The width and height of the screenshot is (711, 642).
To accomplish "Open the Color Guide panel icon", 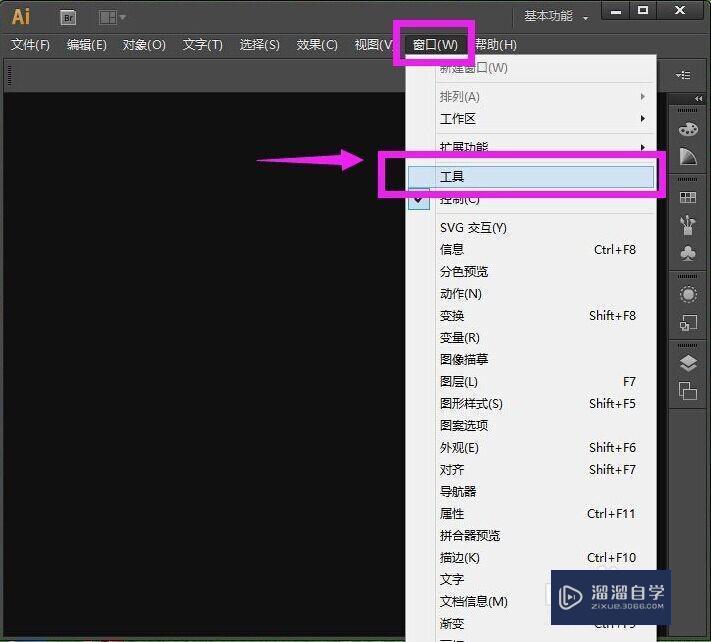I will [688, 156].
